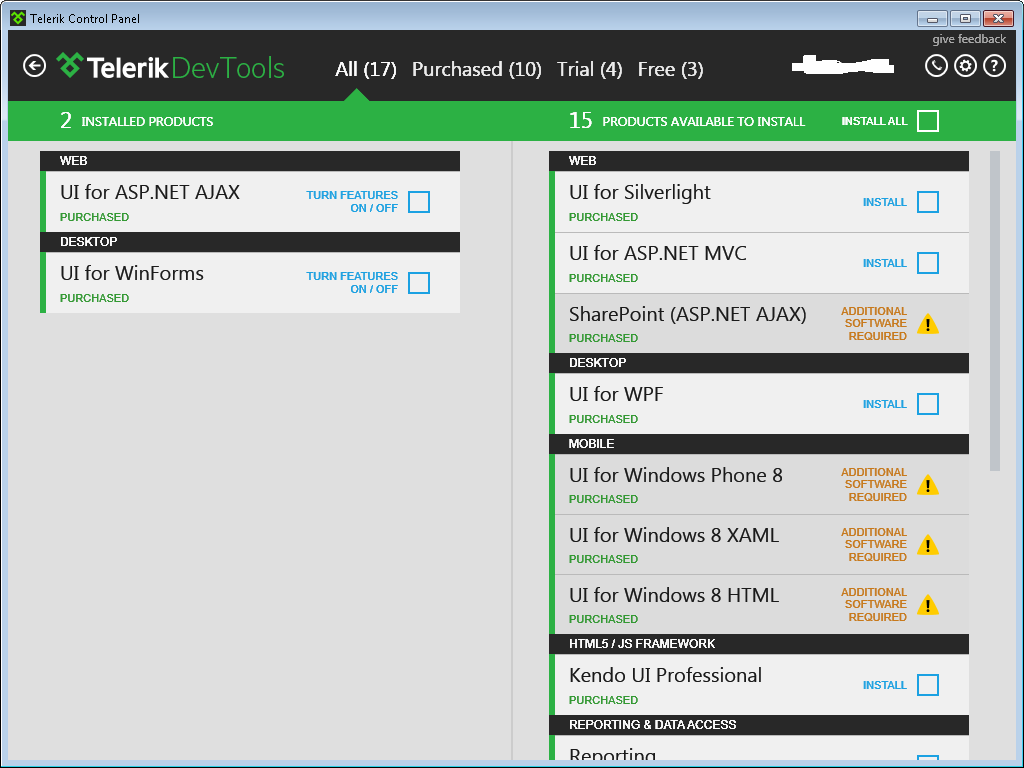Close the Telerik Control Panel window
The width and height of the screenshot is (1024, 768).
998,18
